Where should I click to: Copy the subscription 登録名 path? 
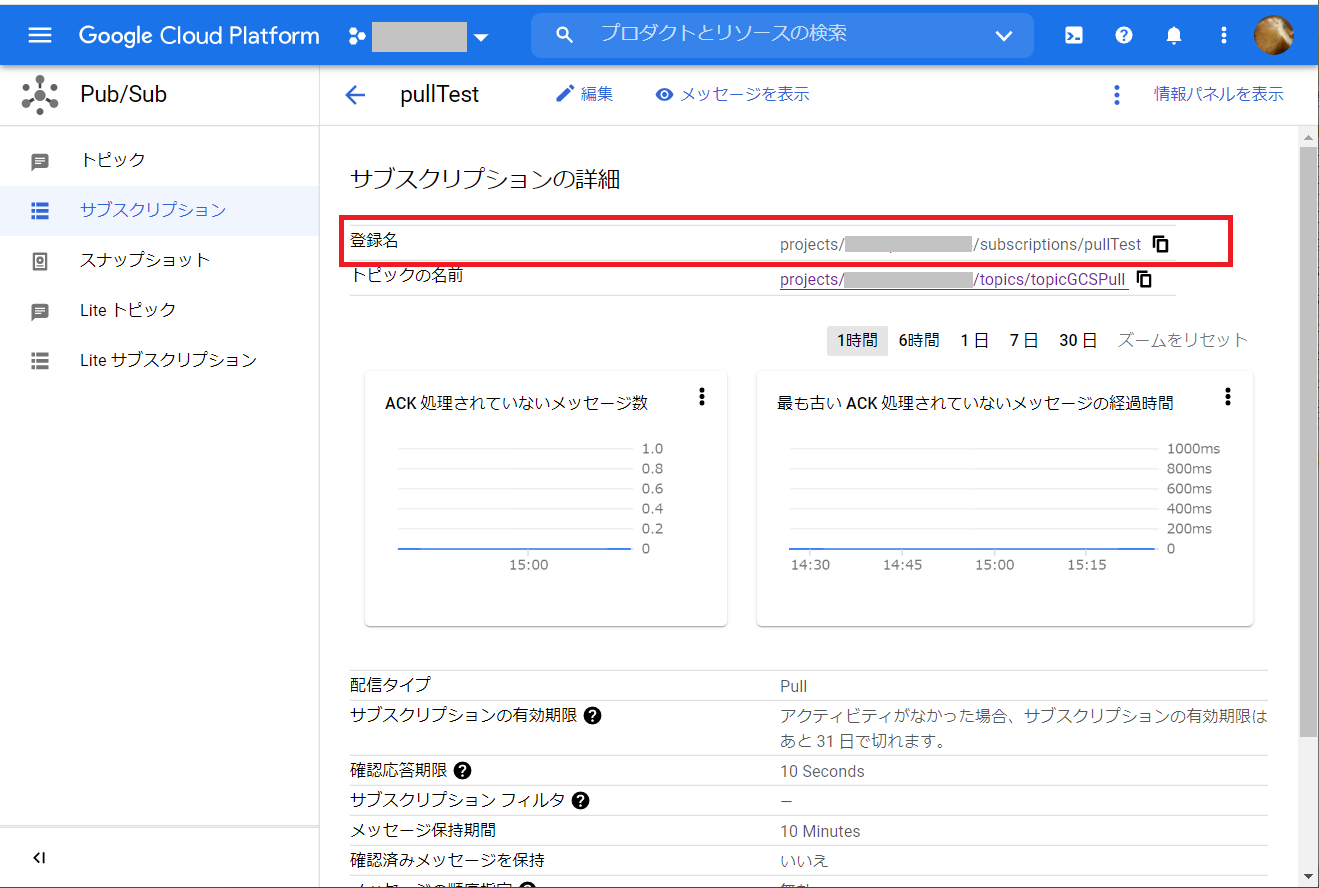click(x=1161, y=244)
